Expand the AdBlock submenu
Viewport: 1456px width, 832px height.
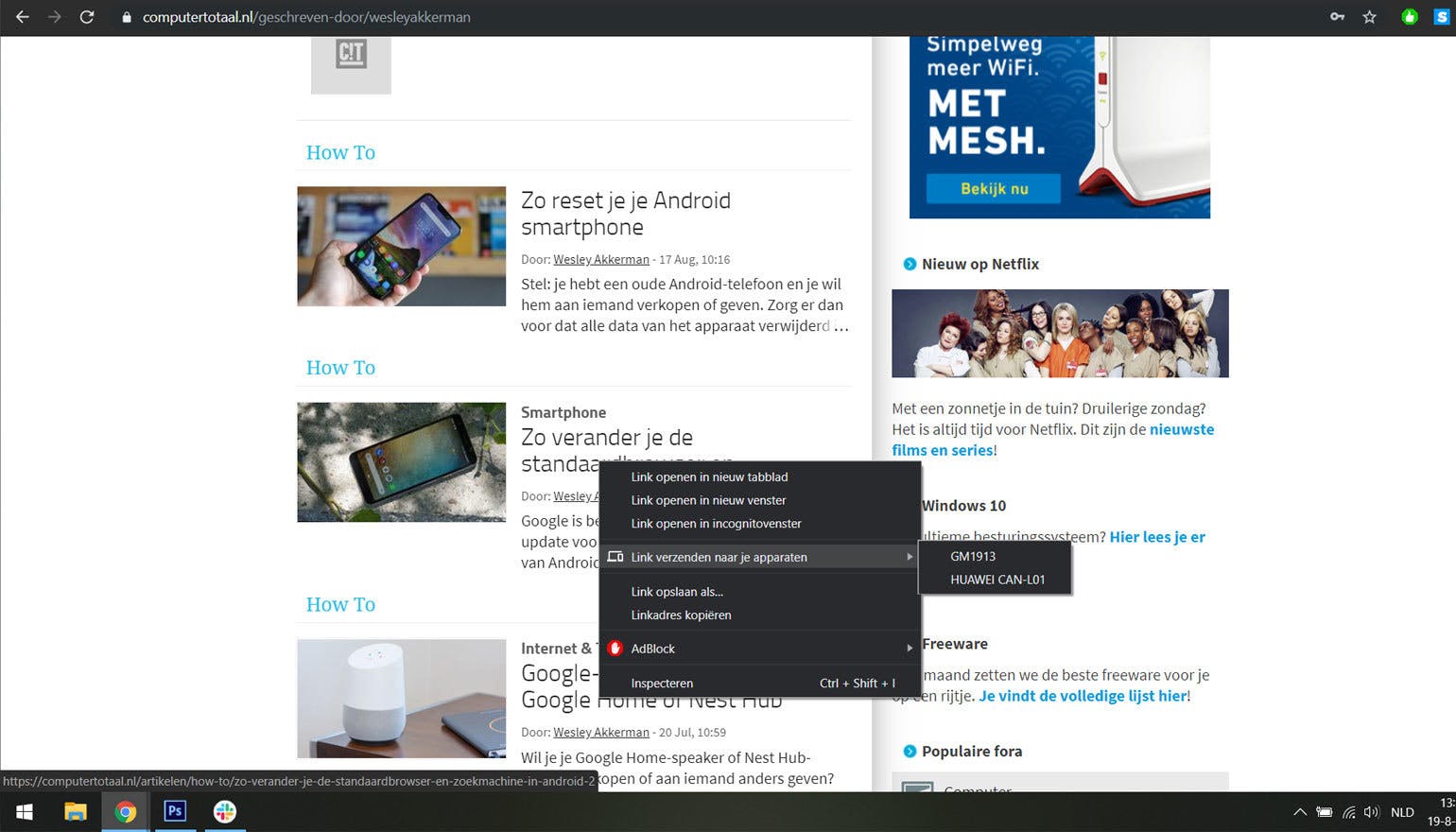click(760, 649)
